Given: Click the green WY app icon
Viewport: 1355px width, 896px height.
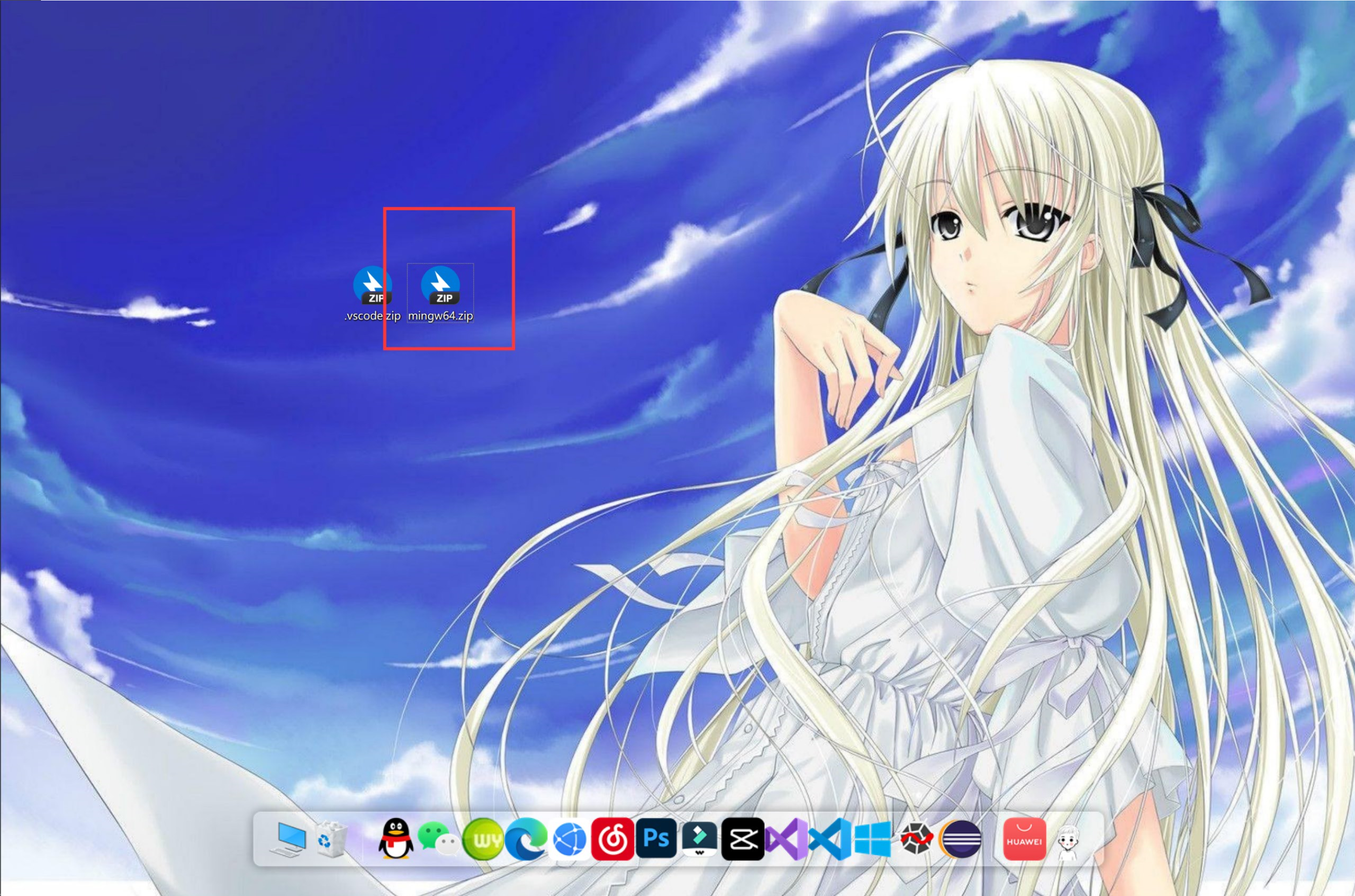Looking at the screenshot, I should coord(483,839).
